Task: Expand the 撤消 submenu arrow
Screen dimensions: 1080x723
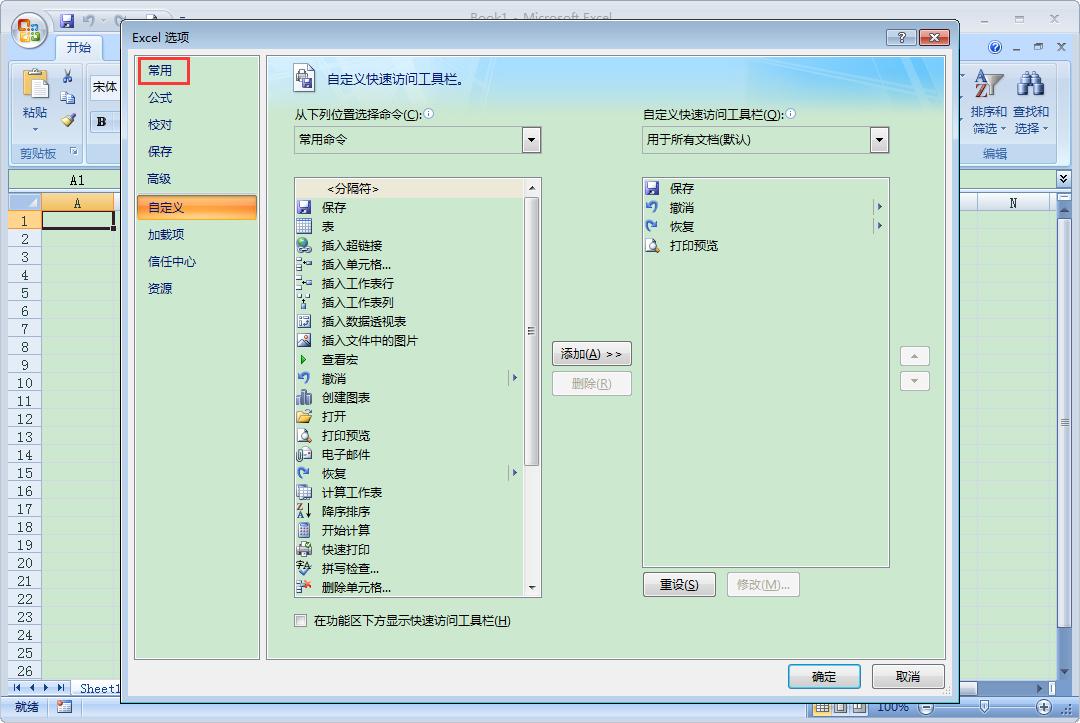Action: 516,378
